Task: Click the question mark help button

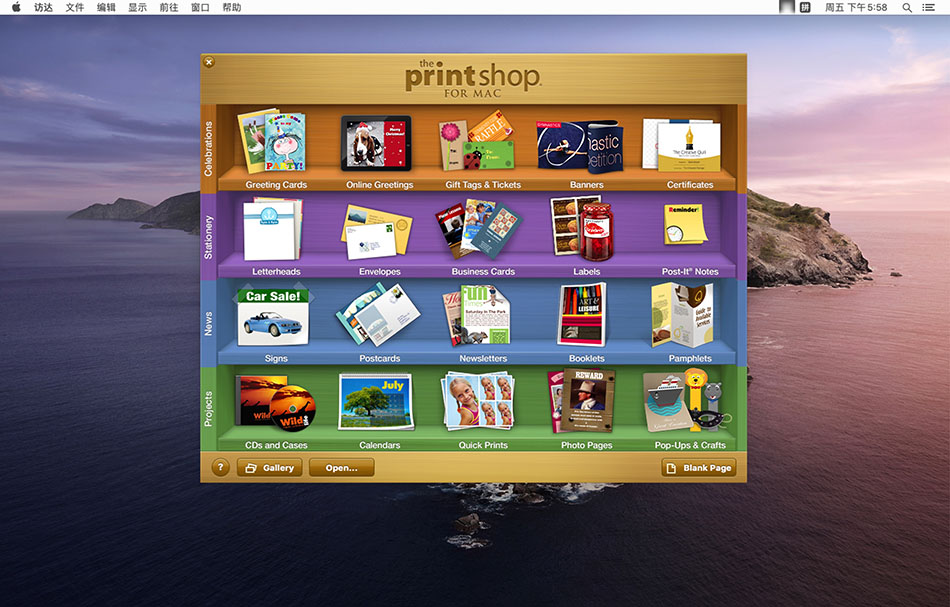Action: [221, 467]
